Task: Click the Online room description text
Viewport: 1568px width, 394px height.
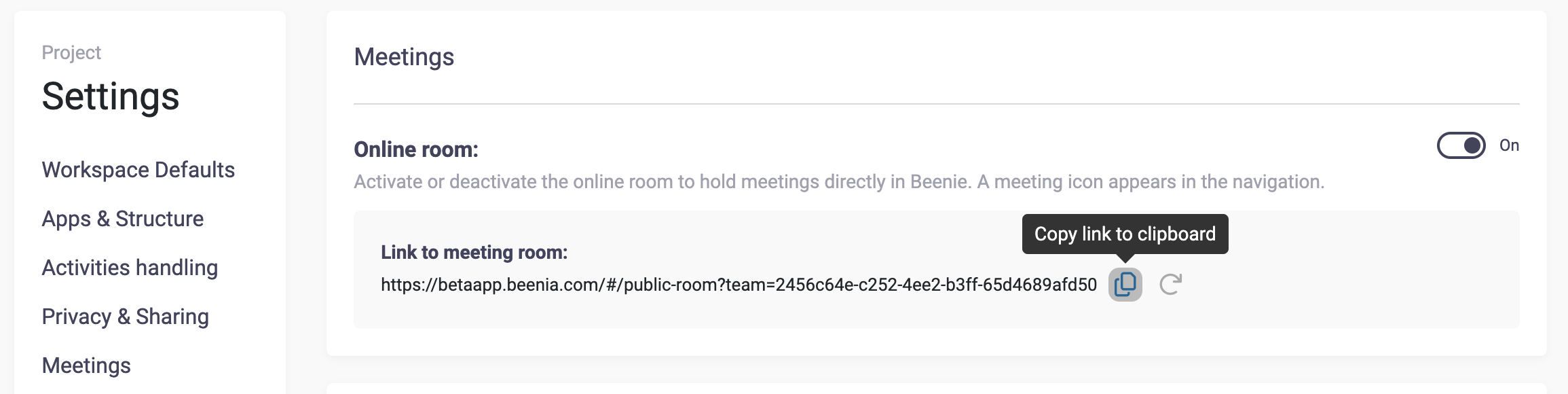Action: tap(839, 182)
